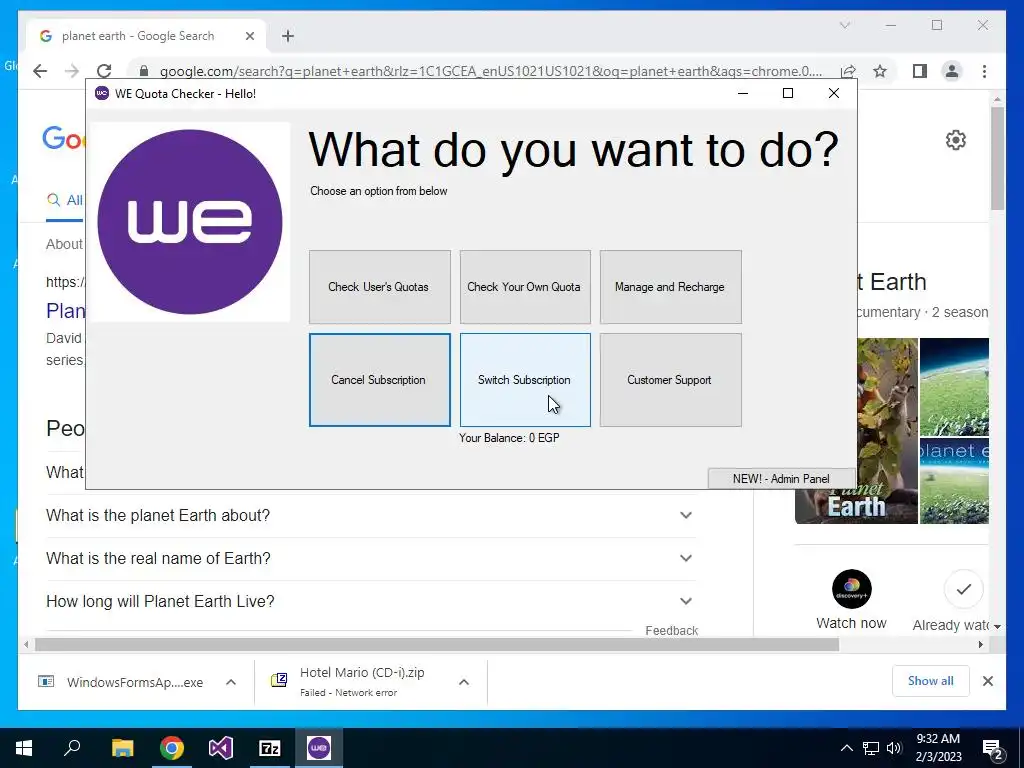Open Visual Studio from taskbar
This screenshot has height=768, width=1024.
coord(221,748)
